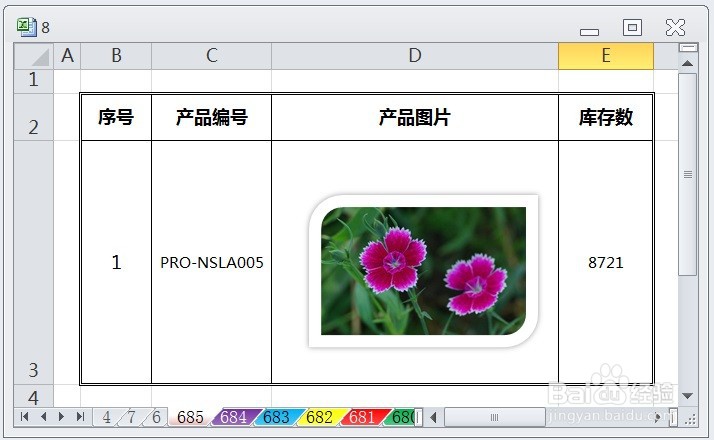The width and height of the screenshot is (714, 440).
Task: Click the window resize grip corner
Action: (690, 418)
